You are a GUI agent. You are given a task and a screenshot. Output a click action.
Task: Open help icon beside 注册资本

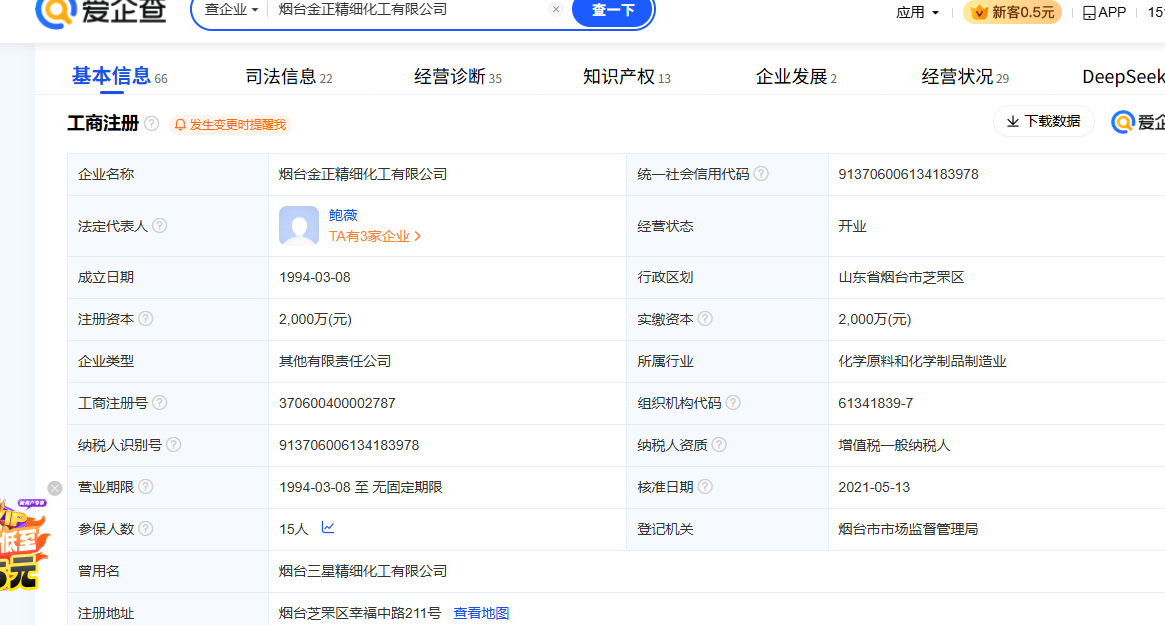(x=146, y=319)
